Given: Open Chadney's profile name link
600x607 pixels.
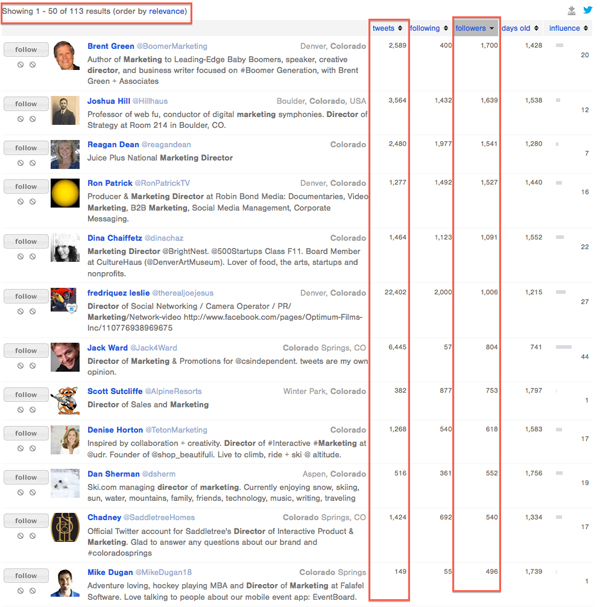Looking at the screenshot, I should click(104, 518).
